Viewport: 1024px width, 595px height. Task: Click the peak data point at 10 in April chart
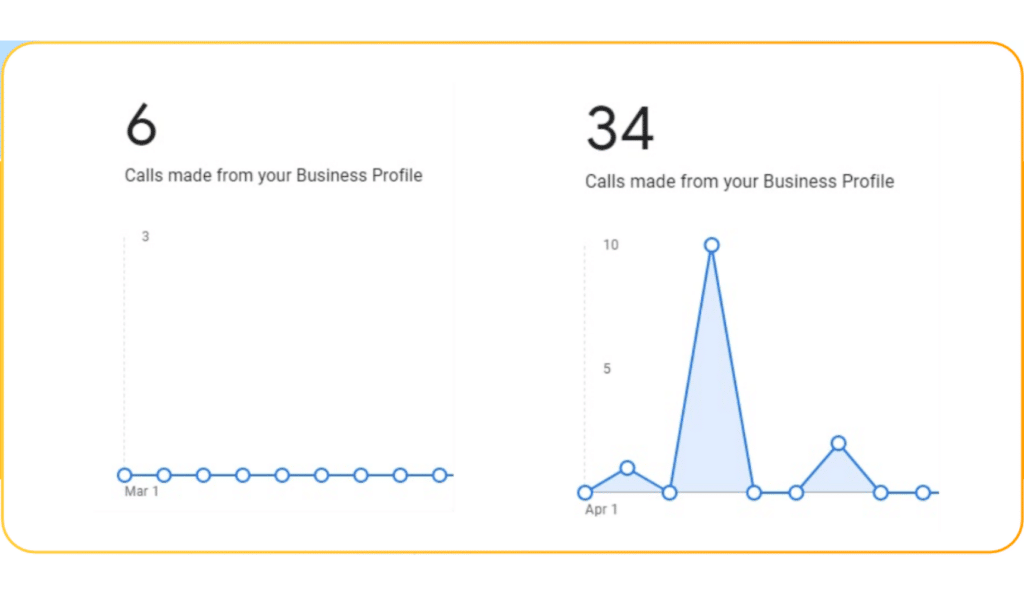point(712,245)
